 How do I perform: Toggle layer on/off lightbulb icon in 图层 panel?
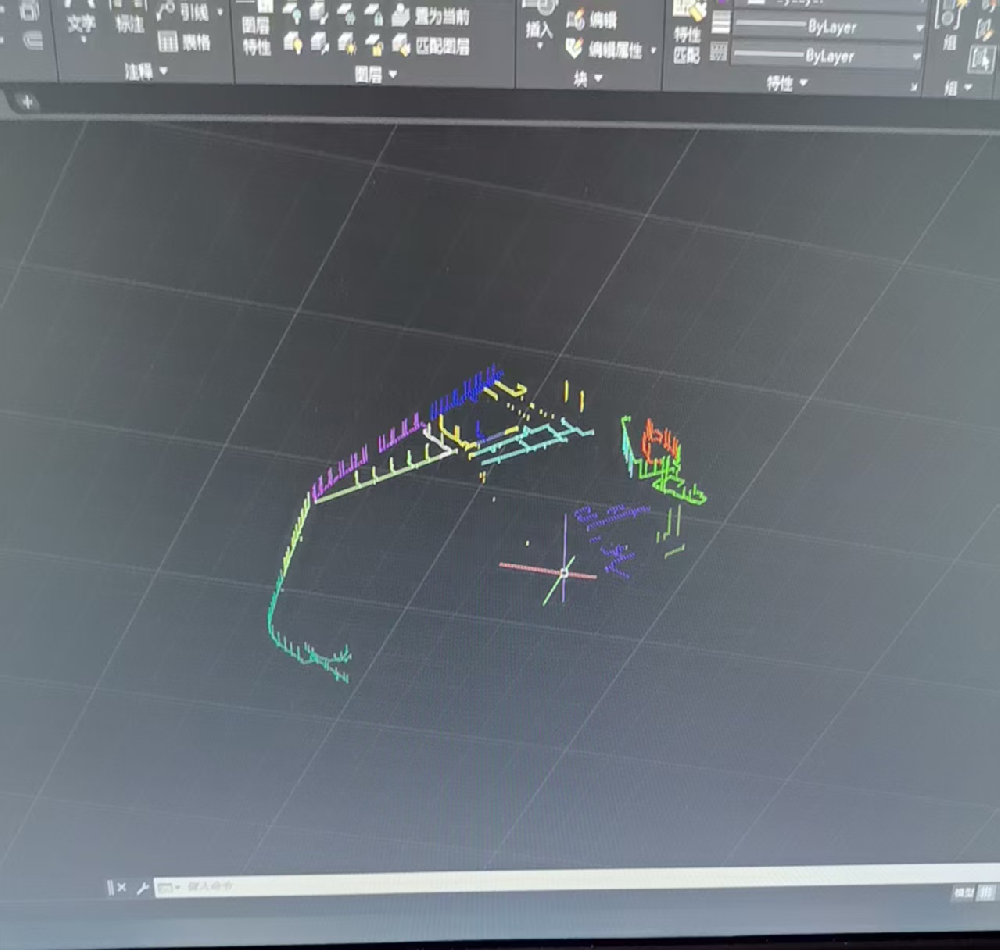pyautogui.click(x=293, y=43)
